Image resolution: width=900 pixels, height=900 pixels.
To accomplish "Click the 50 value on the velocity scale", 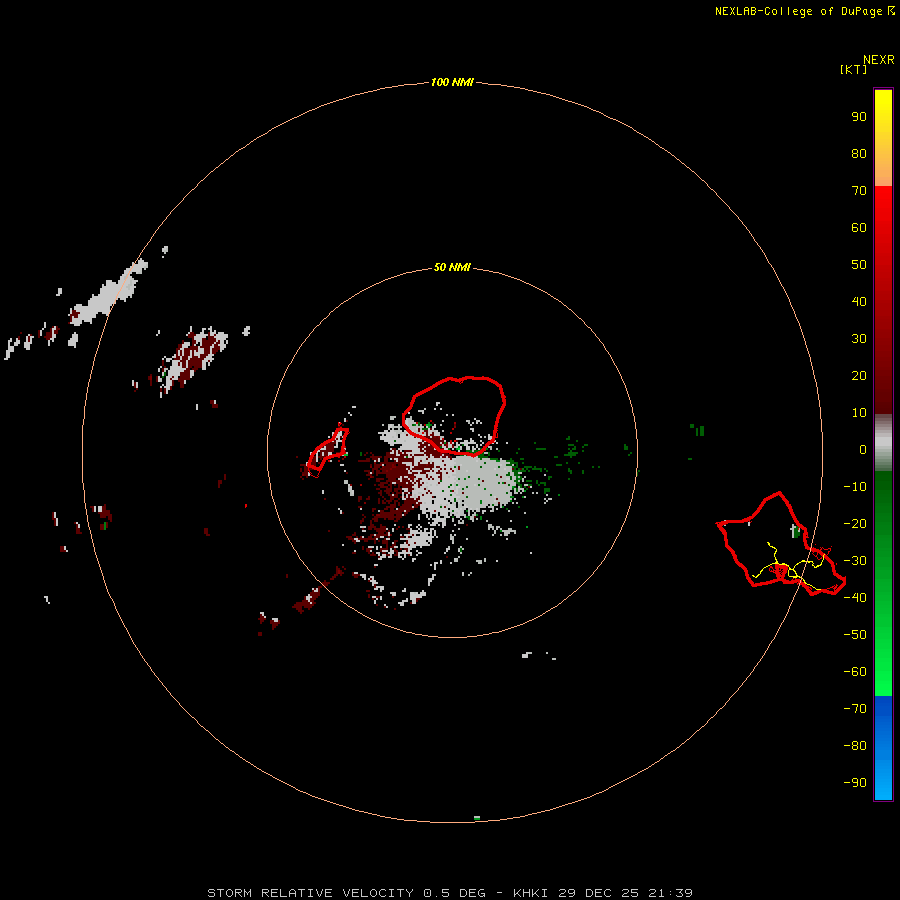I will tap(859, 265).
